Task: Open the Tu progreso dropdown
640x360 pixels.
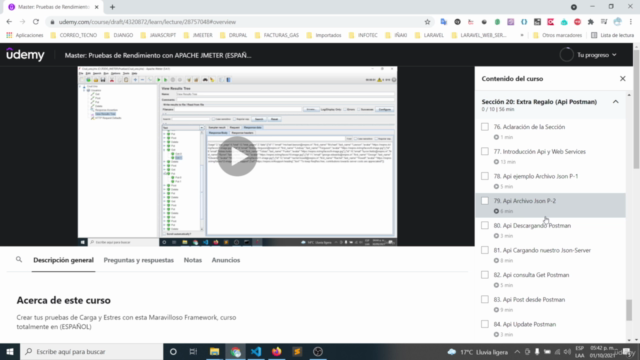Action: click(596, 55)
